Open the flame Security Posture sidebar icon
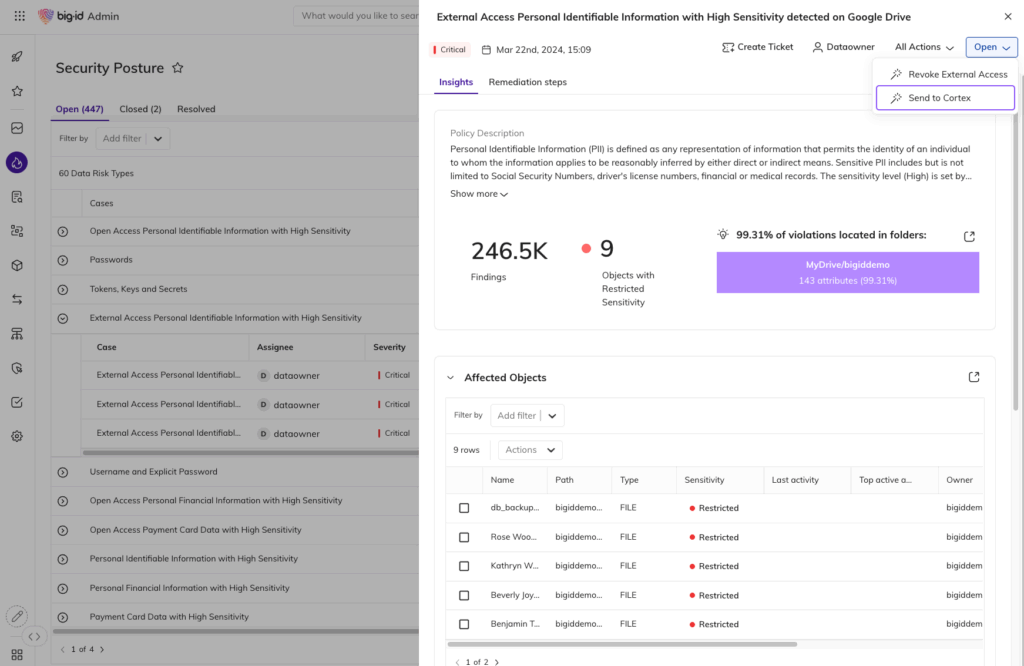Image resolution: width=1024 pixels, height=666 pixels. pos(17,162)
